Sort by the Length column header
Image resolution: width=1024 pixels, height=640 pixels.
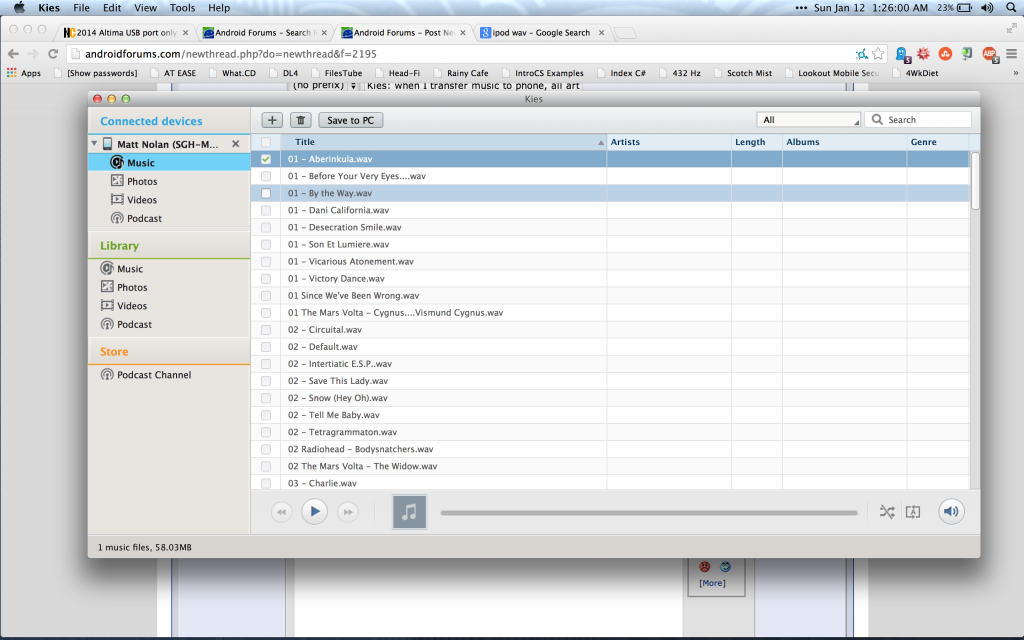(x=757, y=142)
